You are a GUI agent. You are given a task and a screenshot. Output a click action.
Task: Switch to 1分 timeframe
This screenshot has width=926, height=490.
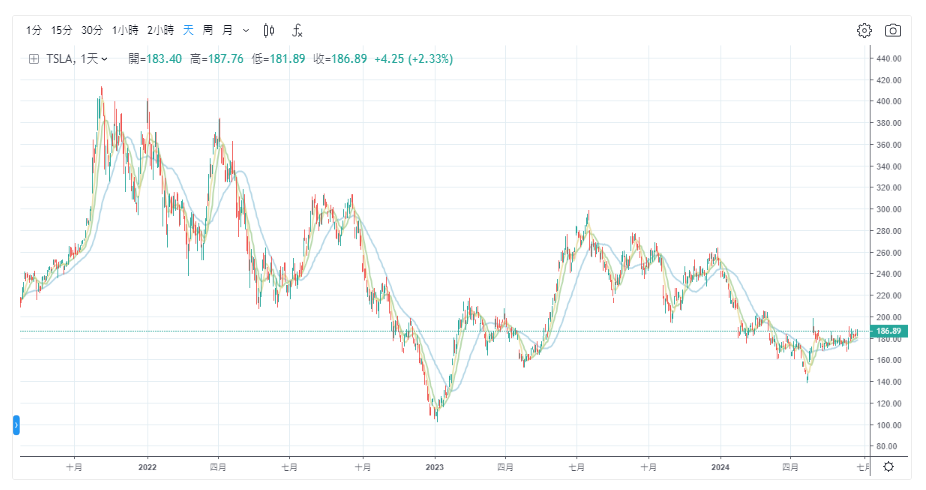pos(34,31)
